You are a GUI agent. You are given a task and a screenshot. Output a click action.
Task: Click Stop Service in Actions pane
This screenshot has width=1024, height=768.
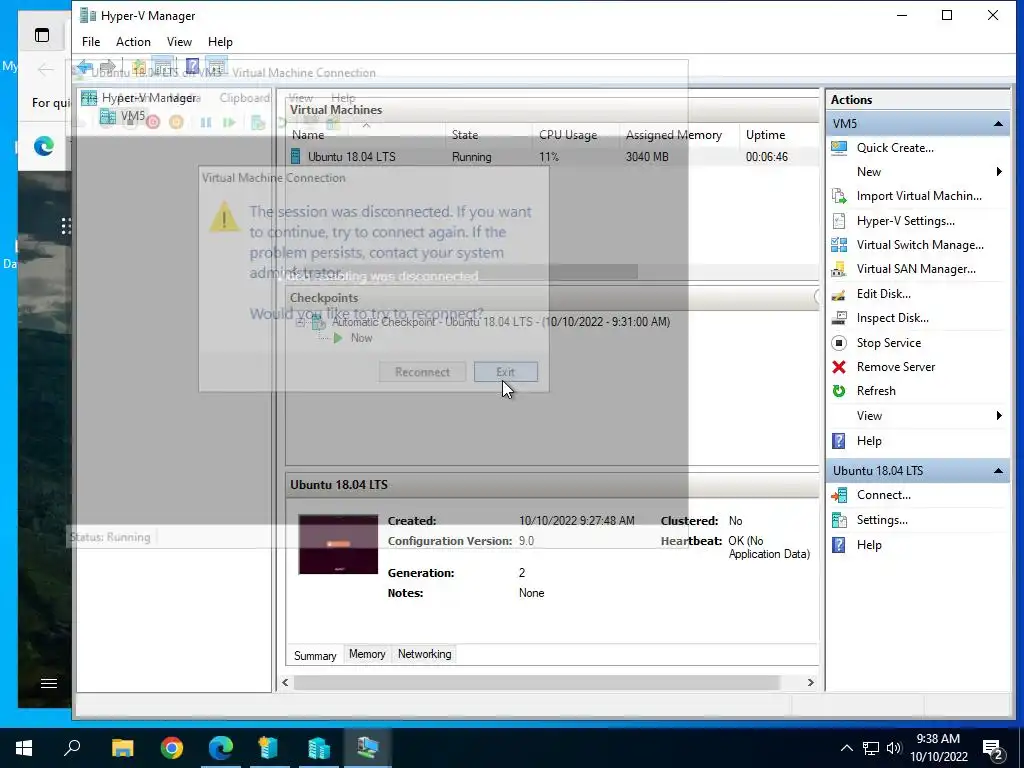(888, 343)
